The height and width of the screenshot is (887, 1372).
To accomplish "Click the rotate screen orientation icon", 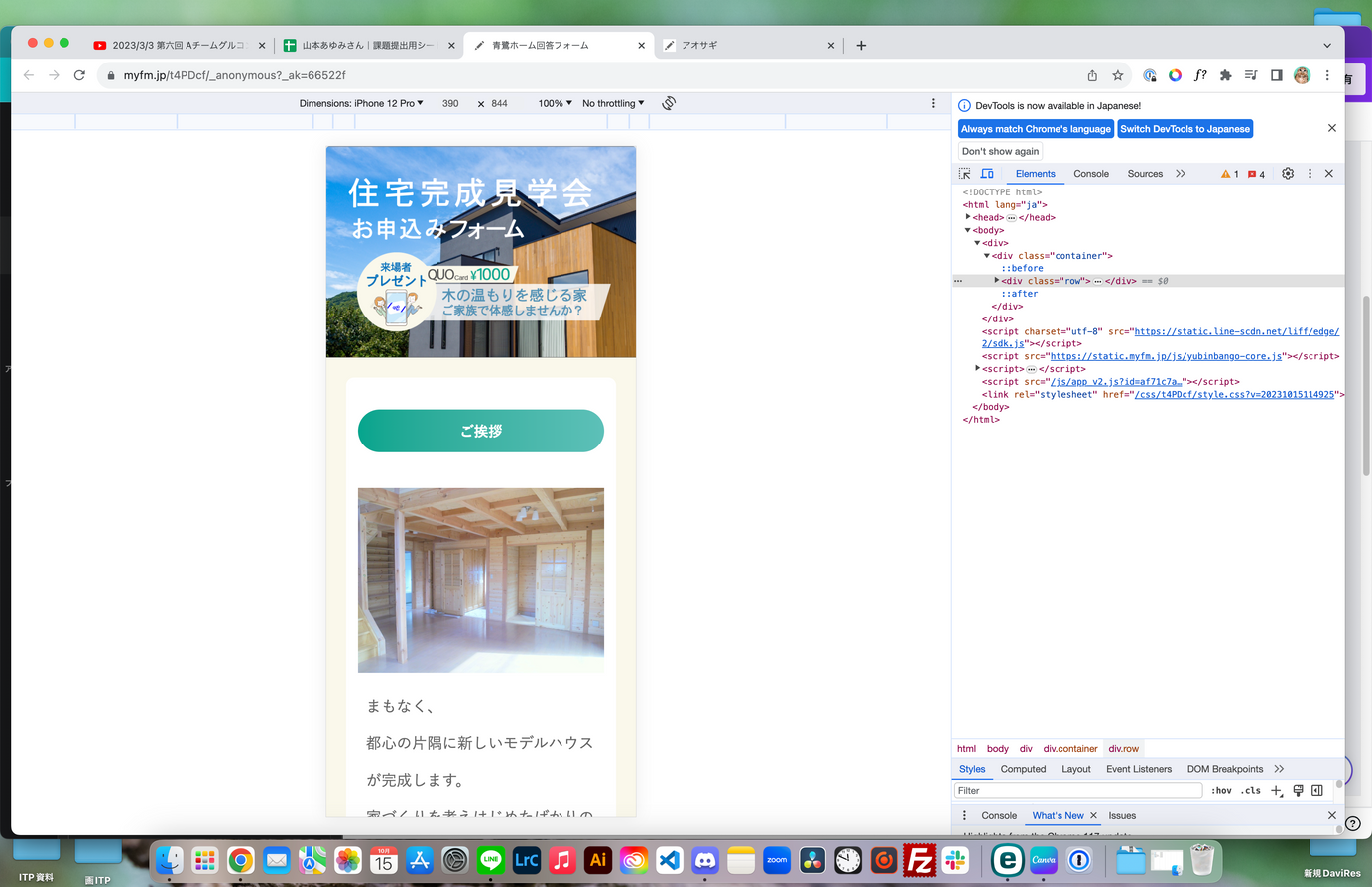I will (x=669, y=103).
